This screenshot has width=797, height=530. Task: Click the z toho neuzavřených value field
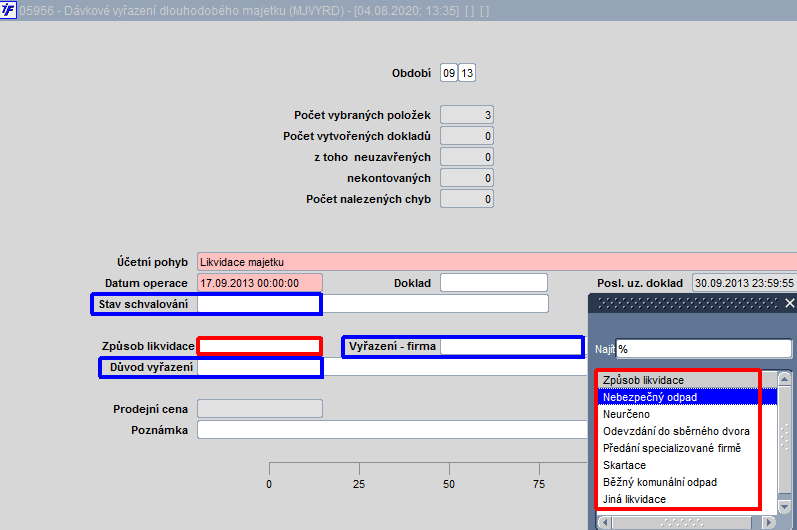[467, 157]
